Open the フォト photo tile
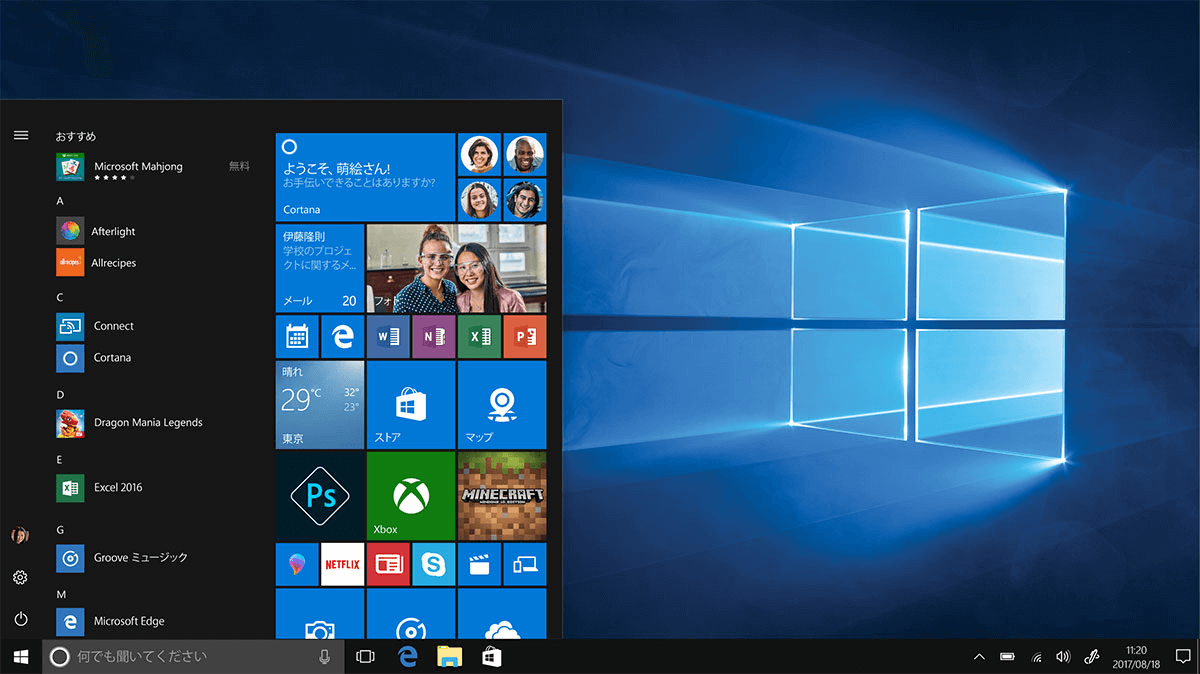Viewport: 1200px width, 674px height. coord(457,268)
